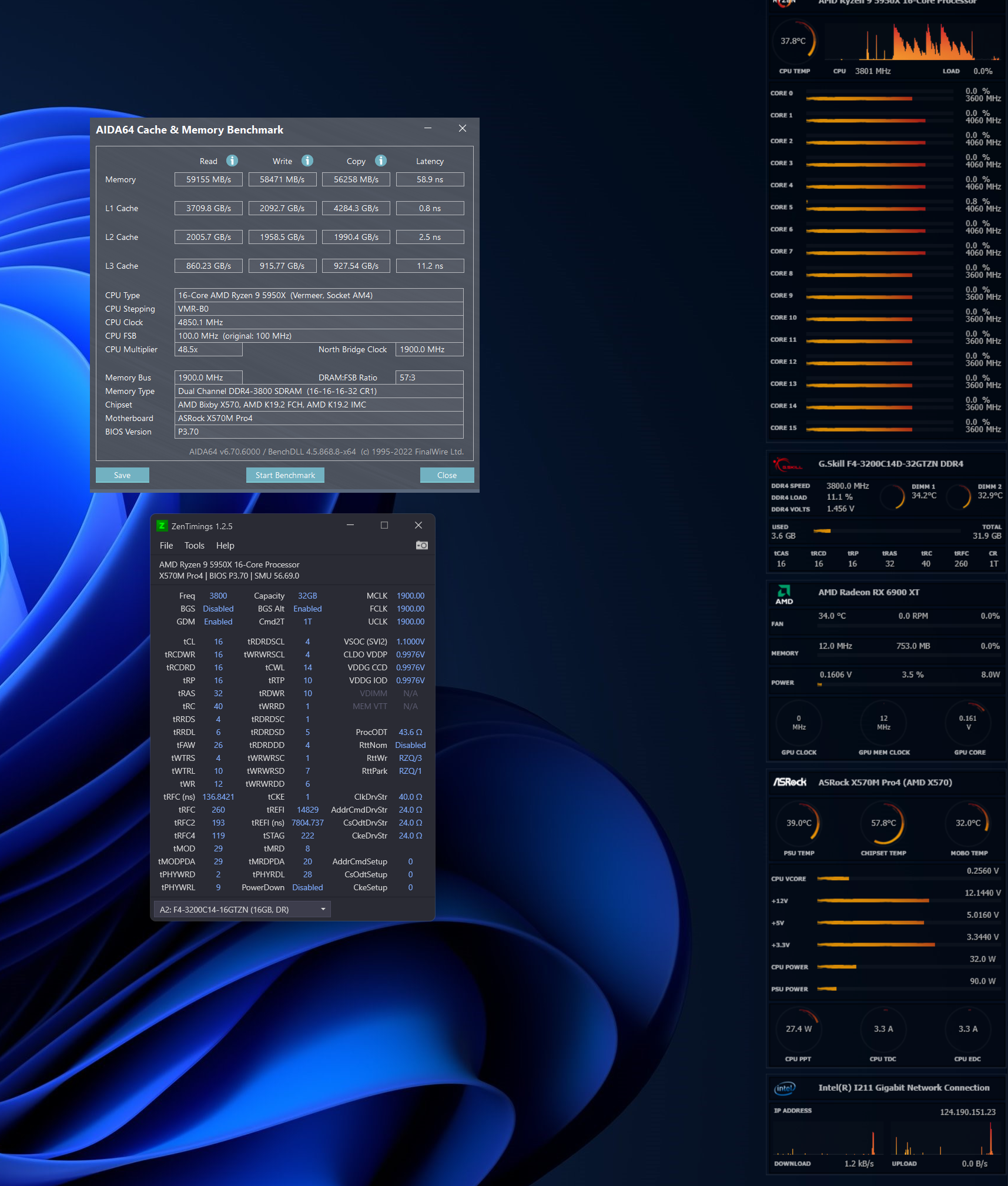Click the Memory Copy 56258 MB/s field
This screenshot has width=1008, height=1186.
click(x=356, y=179)
